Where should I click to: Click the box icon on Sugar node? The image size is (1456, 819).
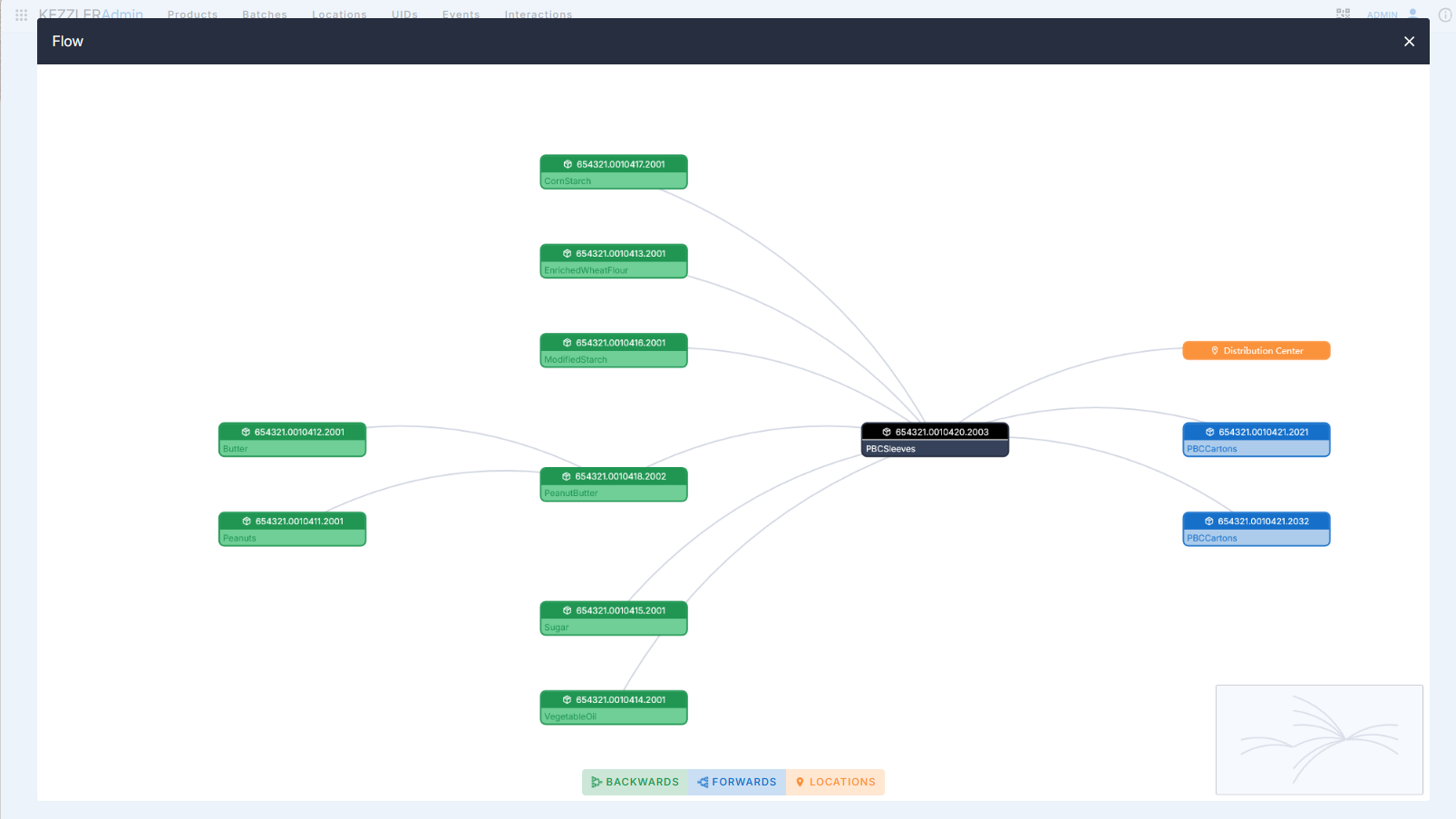tap(567, 610)
